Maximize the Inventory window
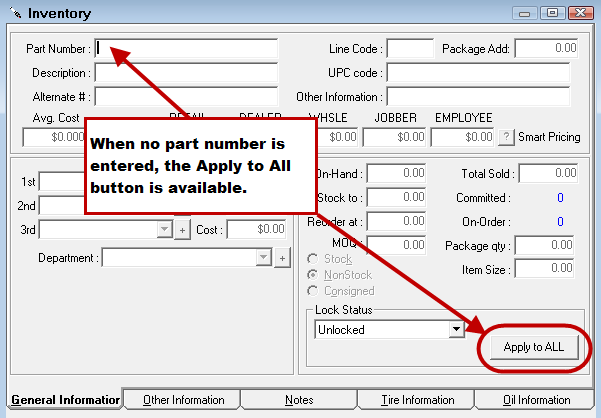 pos(551,13)
